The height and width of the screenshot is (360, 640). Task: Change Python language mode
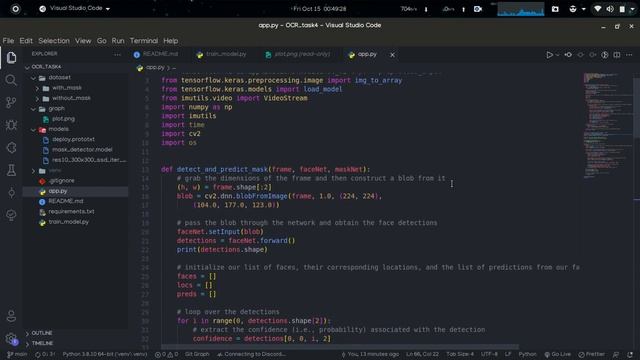click(x=527, y=354)
